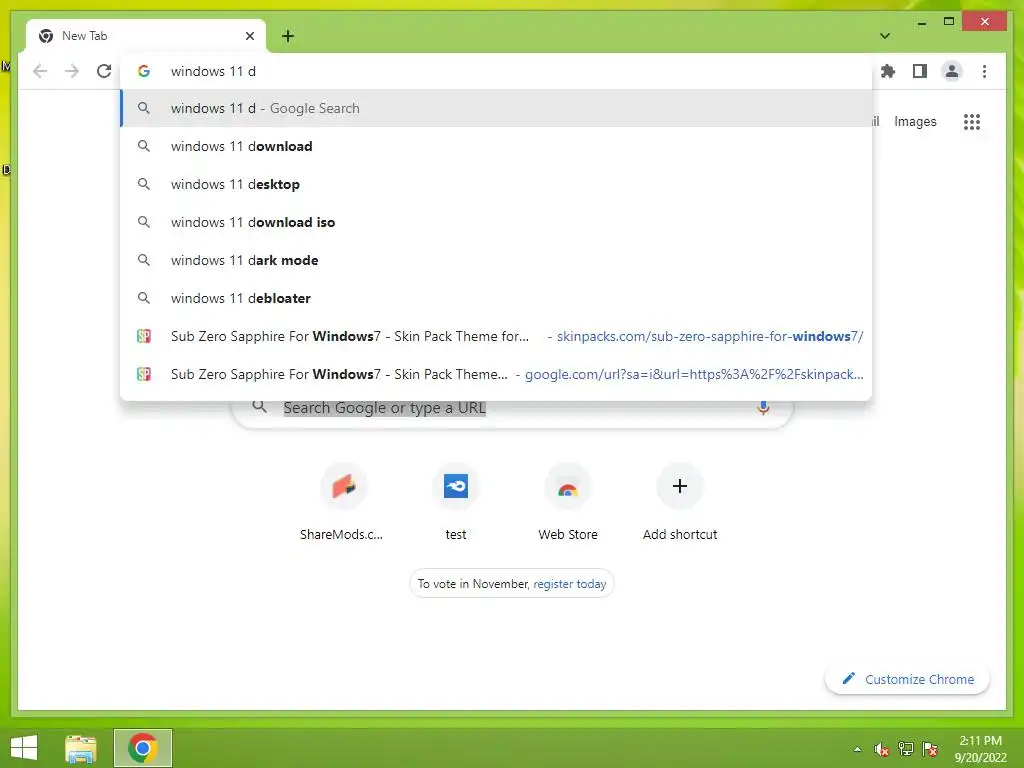Click the address bar text 'windows 11 d'
This screenshot has width=1024, height=768.
pos(213,71)
